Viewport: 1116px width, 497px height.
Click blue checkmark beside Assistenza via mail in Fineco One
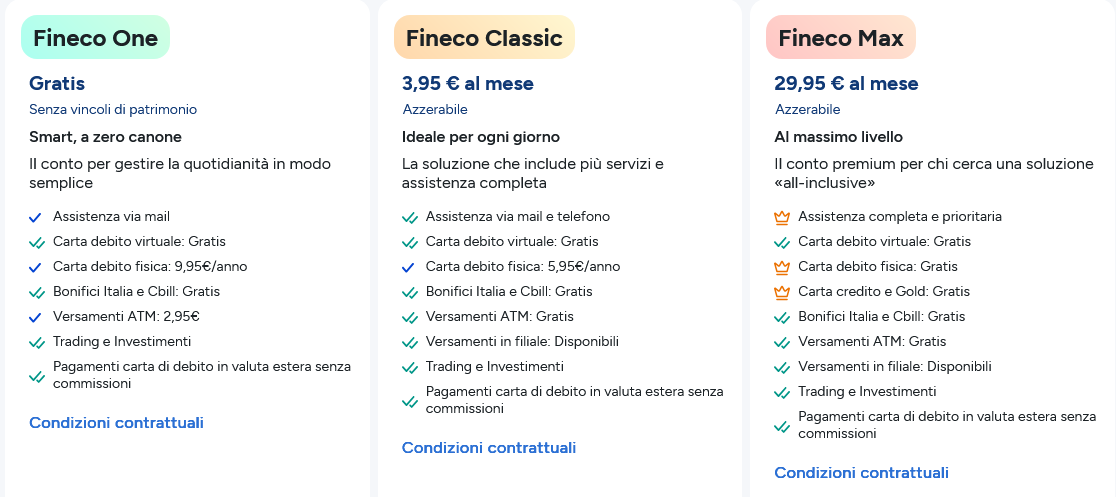[x=36, y=217]
